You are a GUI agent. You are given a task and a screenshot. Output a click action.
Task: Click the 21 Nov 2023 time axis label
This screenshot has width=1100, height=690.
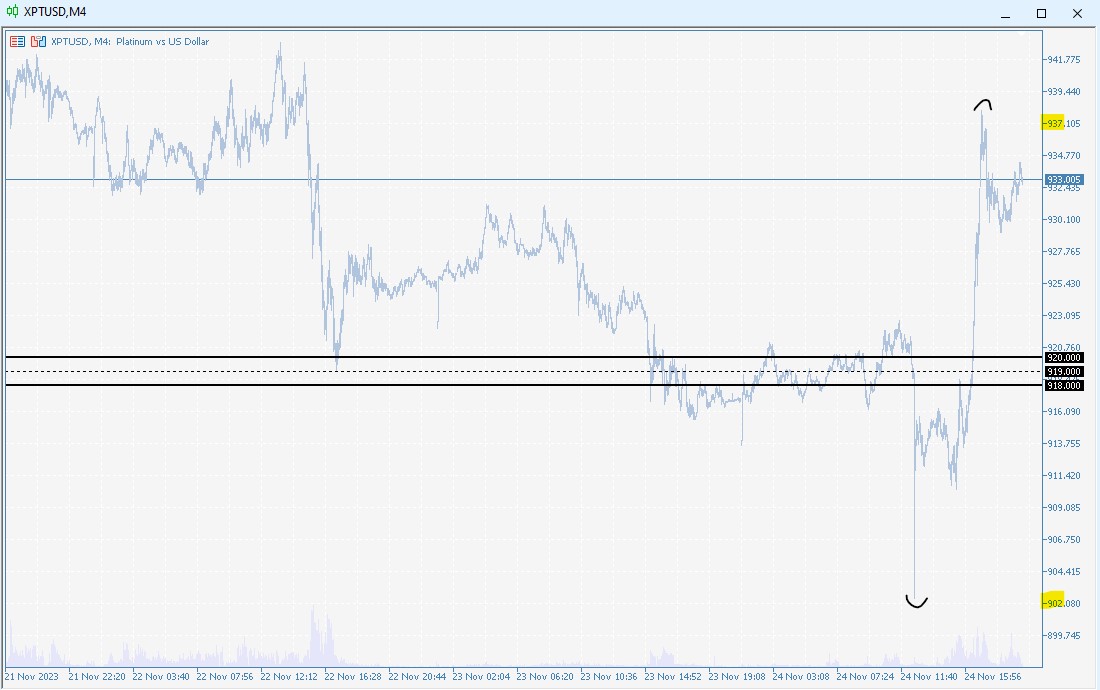[x=32, y=677]
